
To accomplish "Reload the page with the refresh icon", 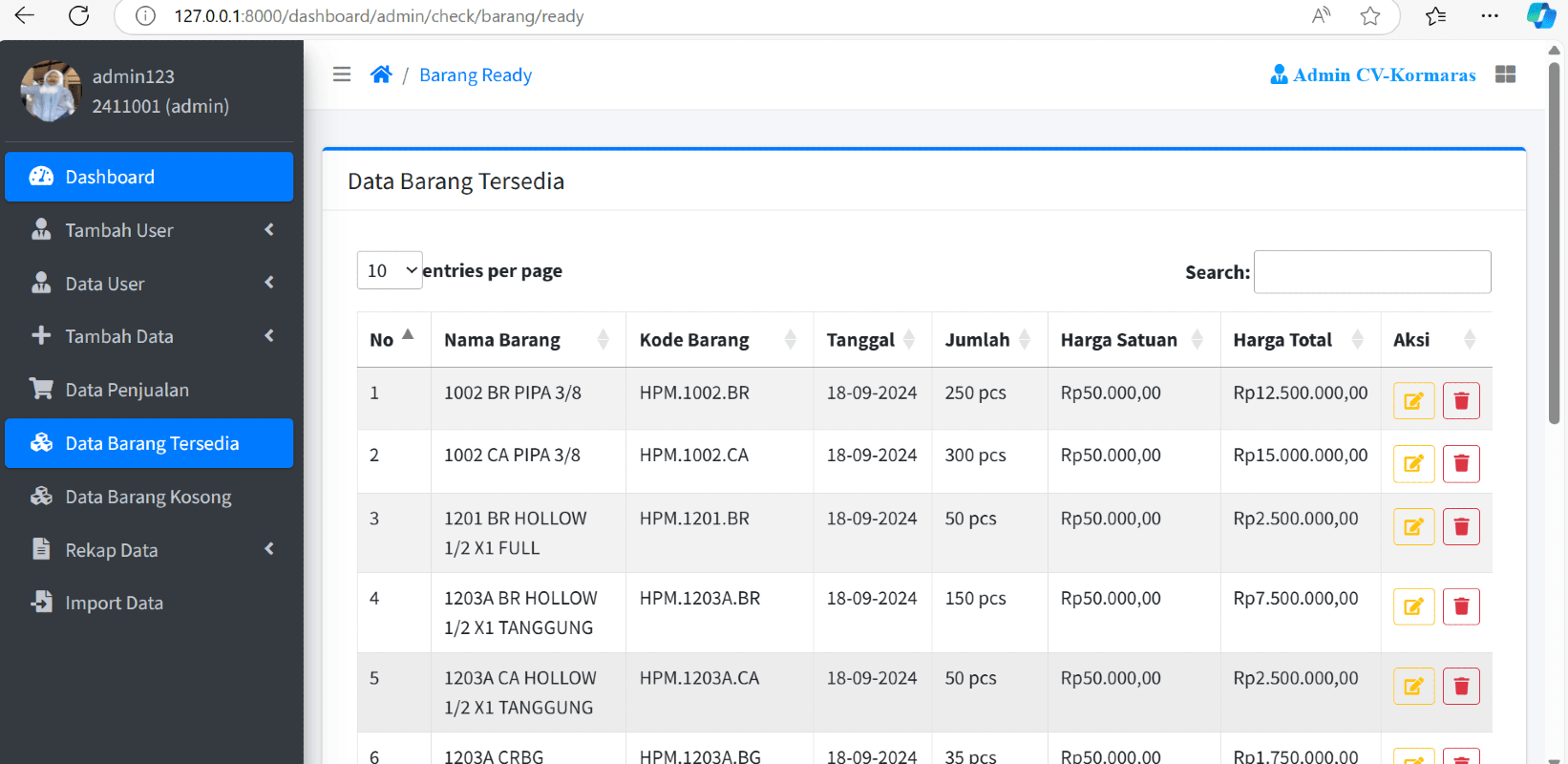I will 79,15.
